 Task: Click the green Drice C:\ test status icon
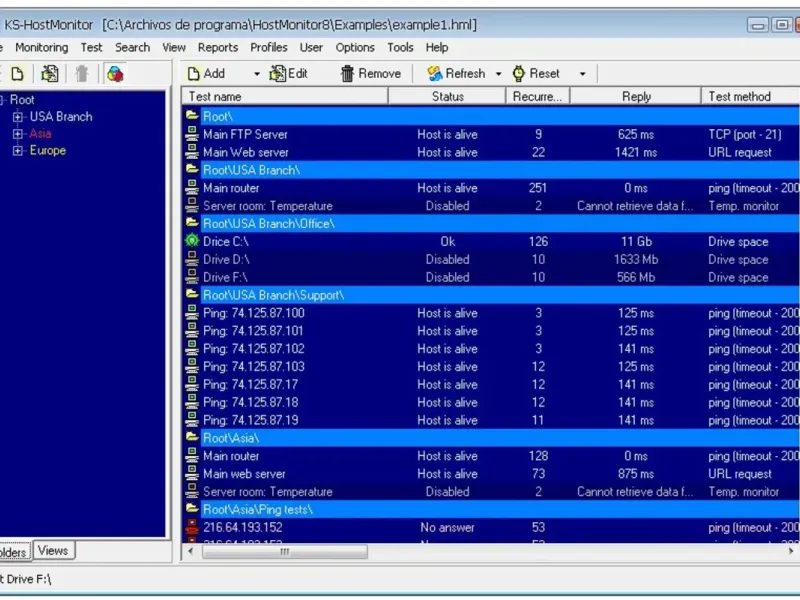[192, 242]
